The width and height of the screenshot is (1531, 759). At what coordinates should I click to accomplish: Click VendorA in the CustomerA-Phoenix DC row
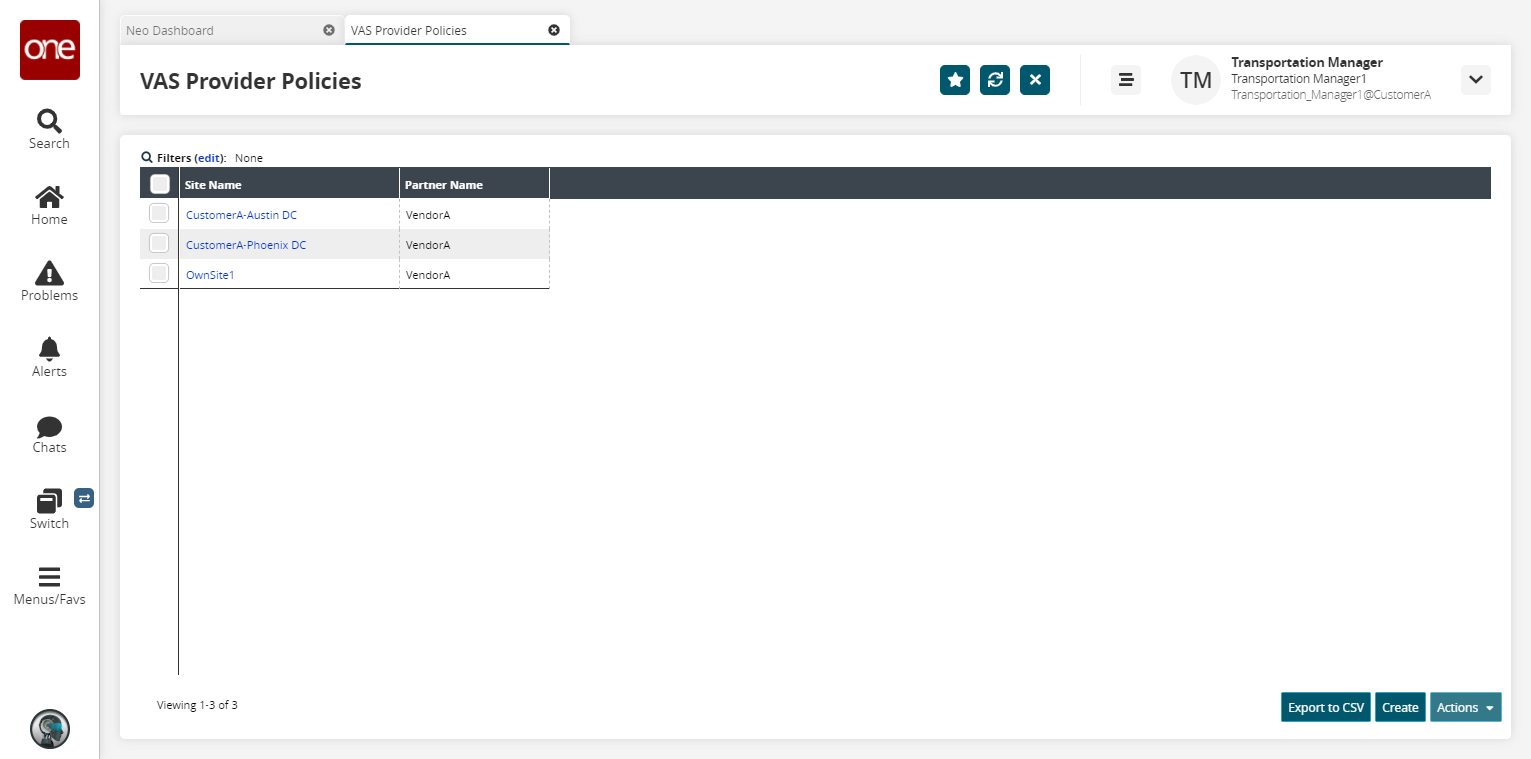(428, 245)
